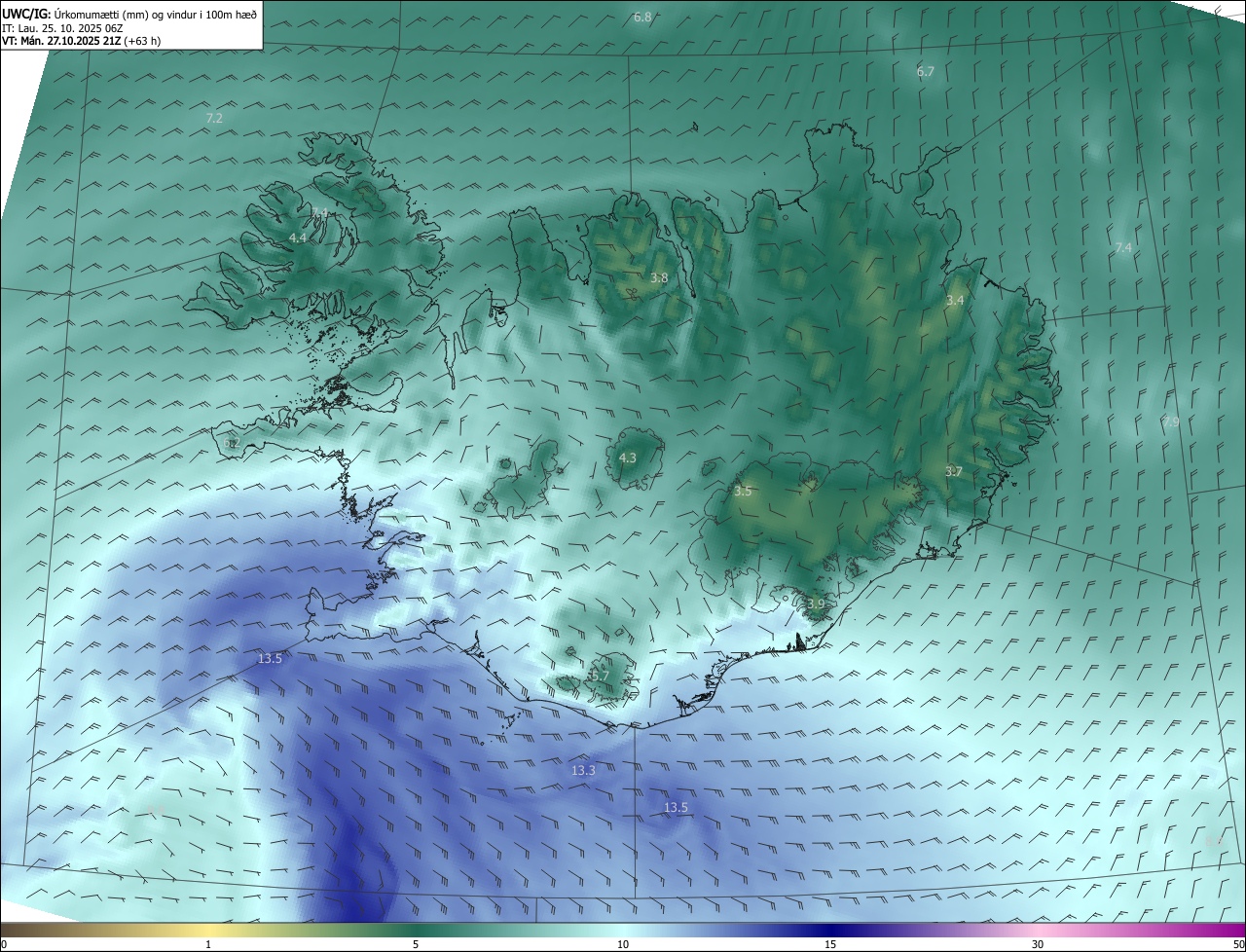Click the pink color band above the 30 tick
Image resolution: width=1246 pixels, height=952 pixels.
[x=1038, y=930]
